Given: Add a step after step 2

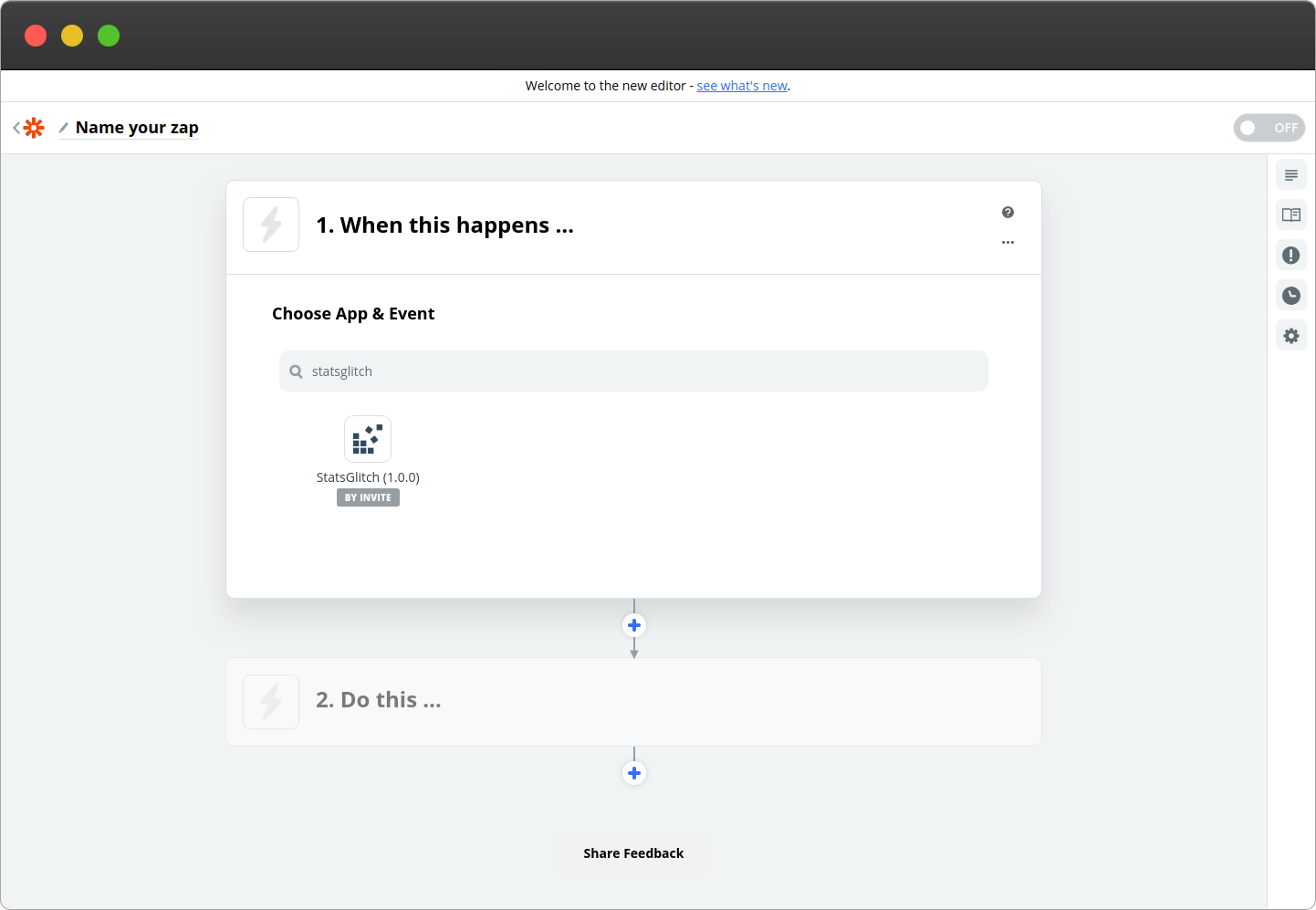Looking at the screenshot, I should 634,773.
